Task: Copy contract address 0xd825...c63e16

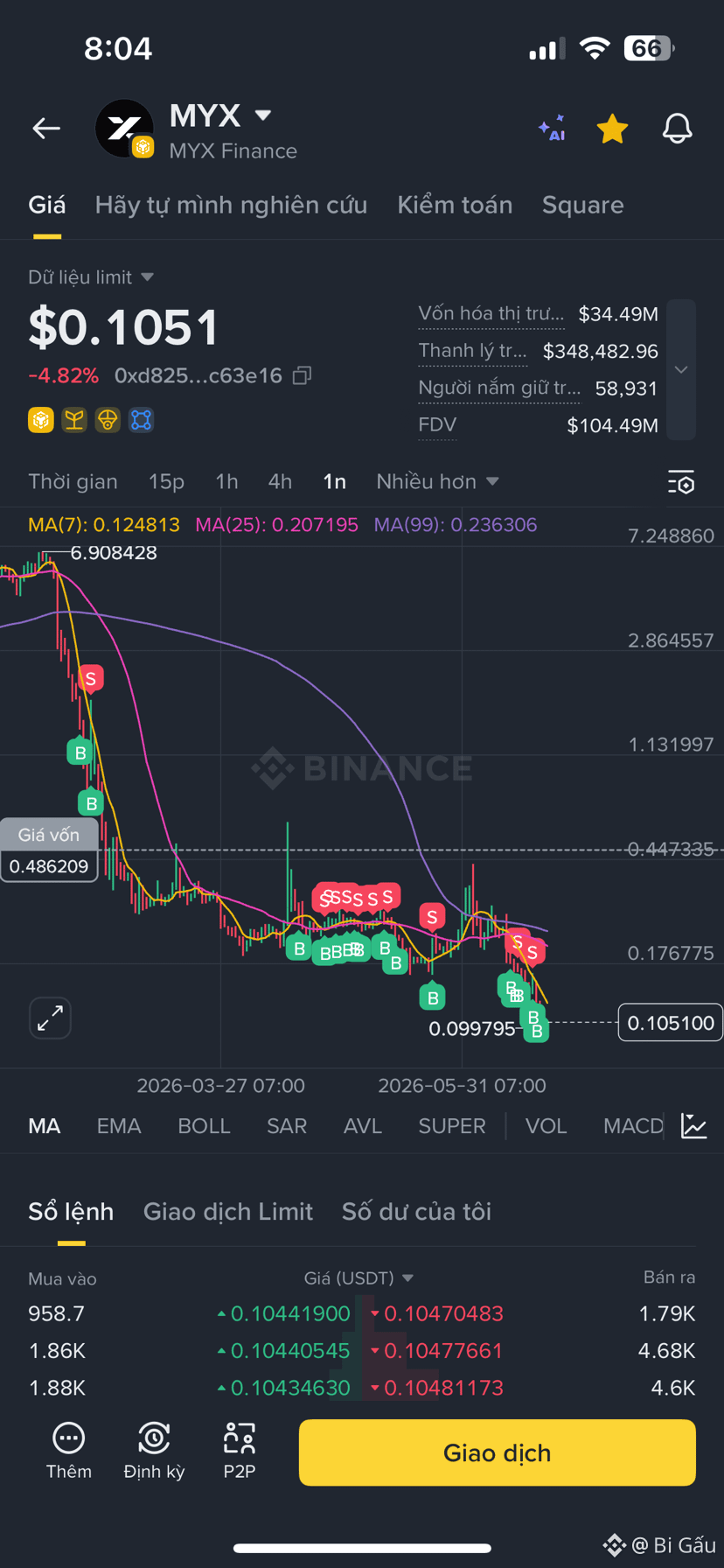Action: tap(302, 375)
